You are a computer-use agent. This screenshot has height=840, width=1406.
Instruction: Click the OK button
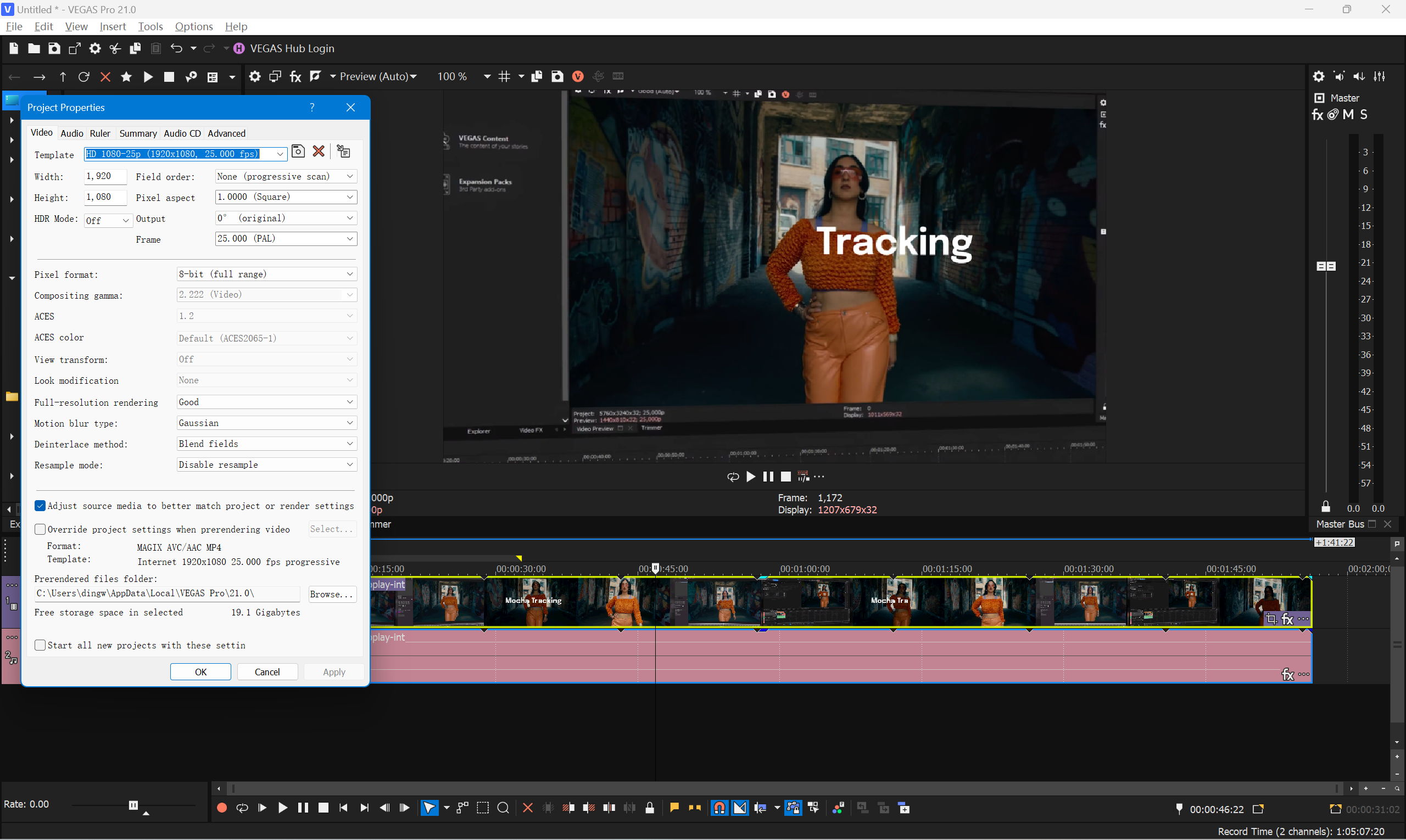(200, 672)
